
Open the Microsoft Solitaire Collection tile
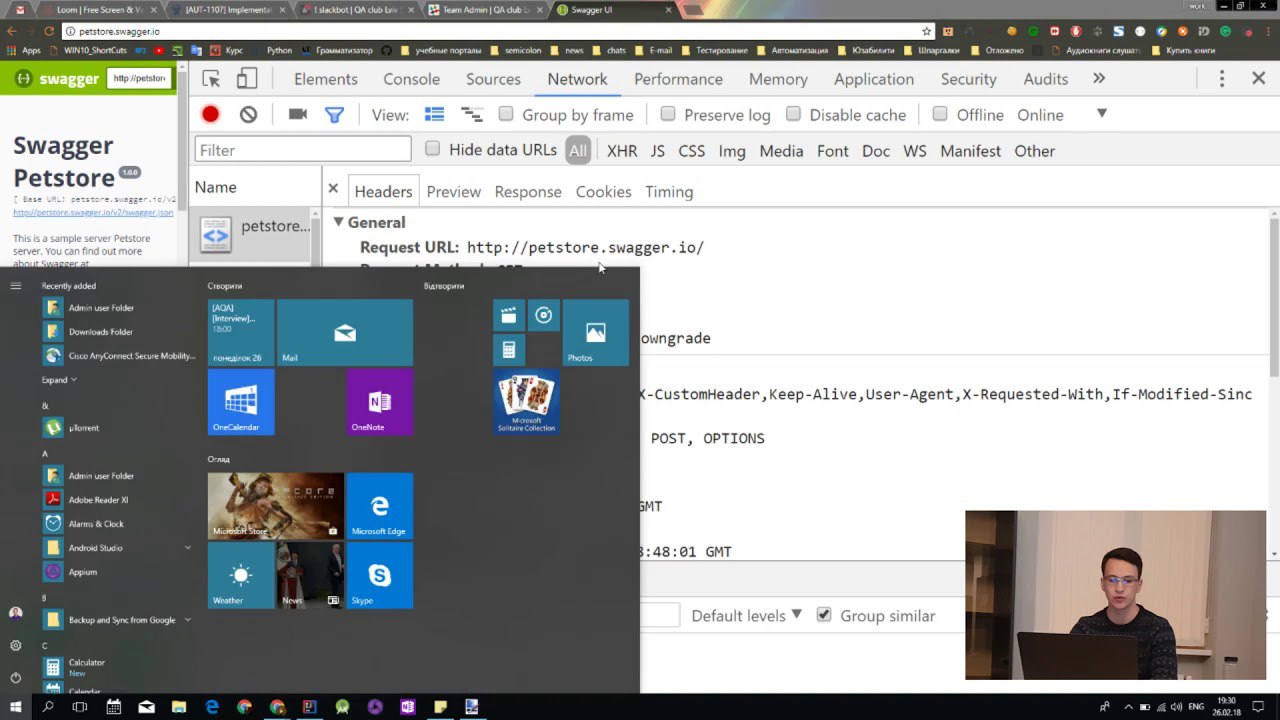tap(526, 402)
